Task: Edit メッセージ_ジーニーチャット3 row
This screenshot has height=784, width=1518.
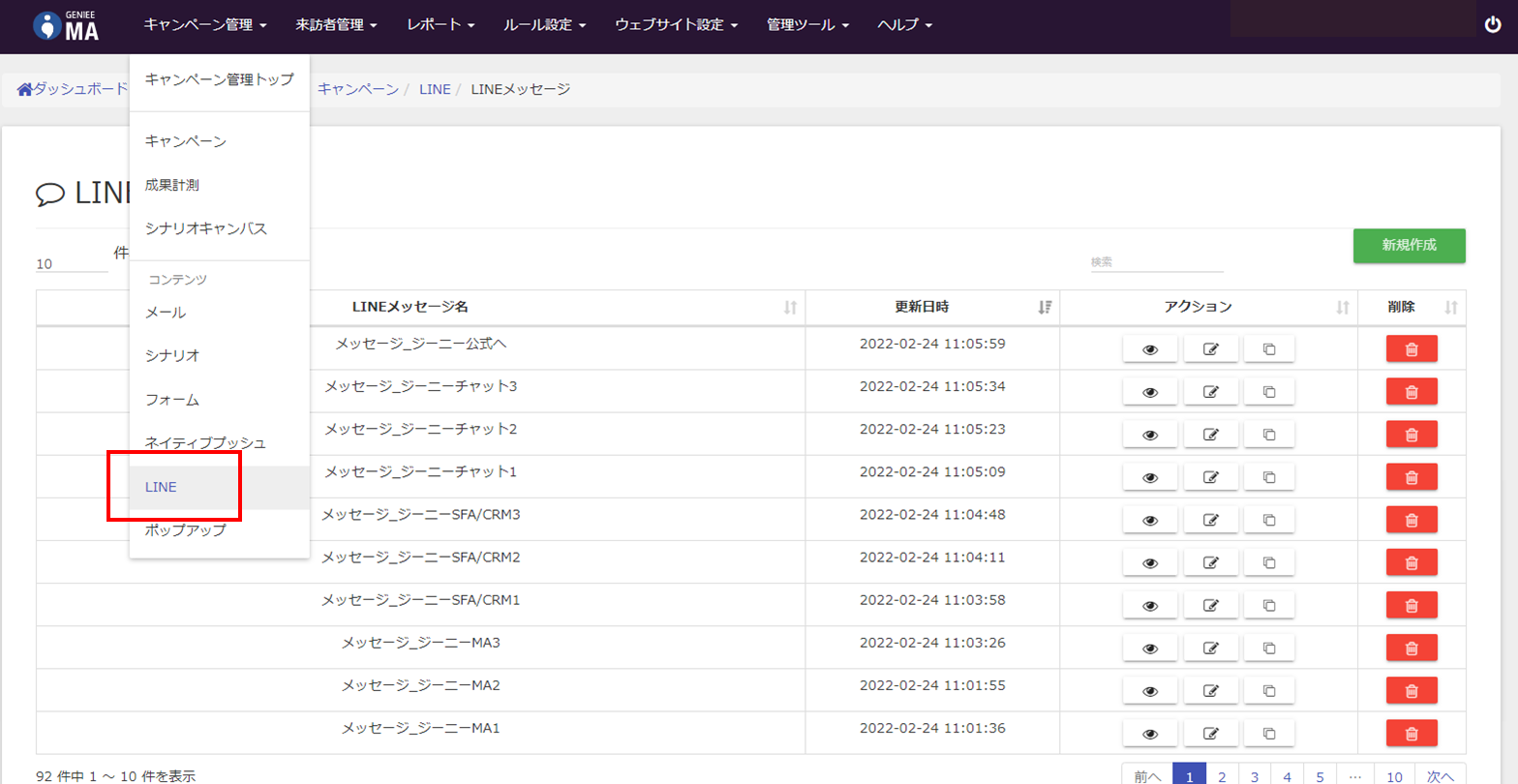Action: click(x=1210, y=391)
